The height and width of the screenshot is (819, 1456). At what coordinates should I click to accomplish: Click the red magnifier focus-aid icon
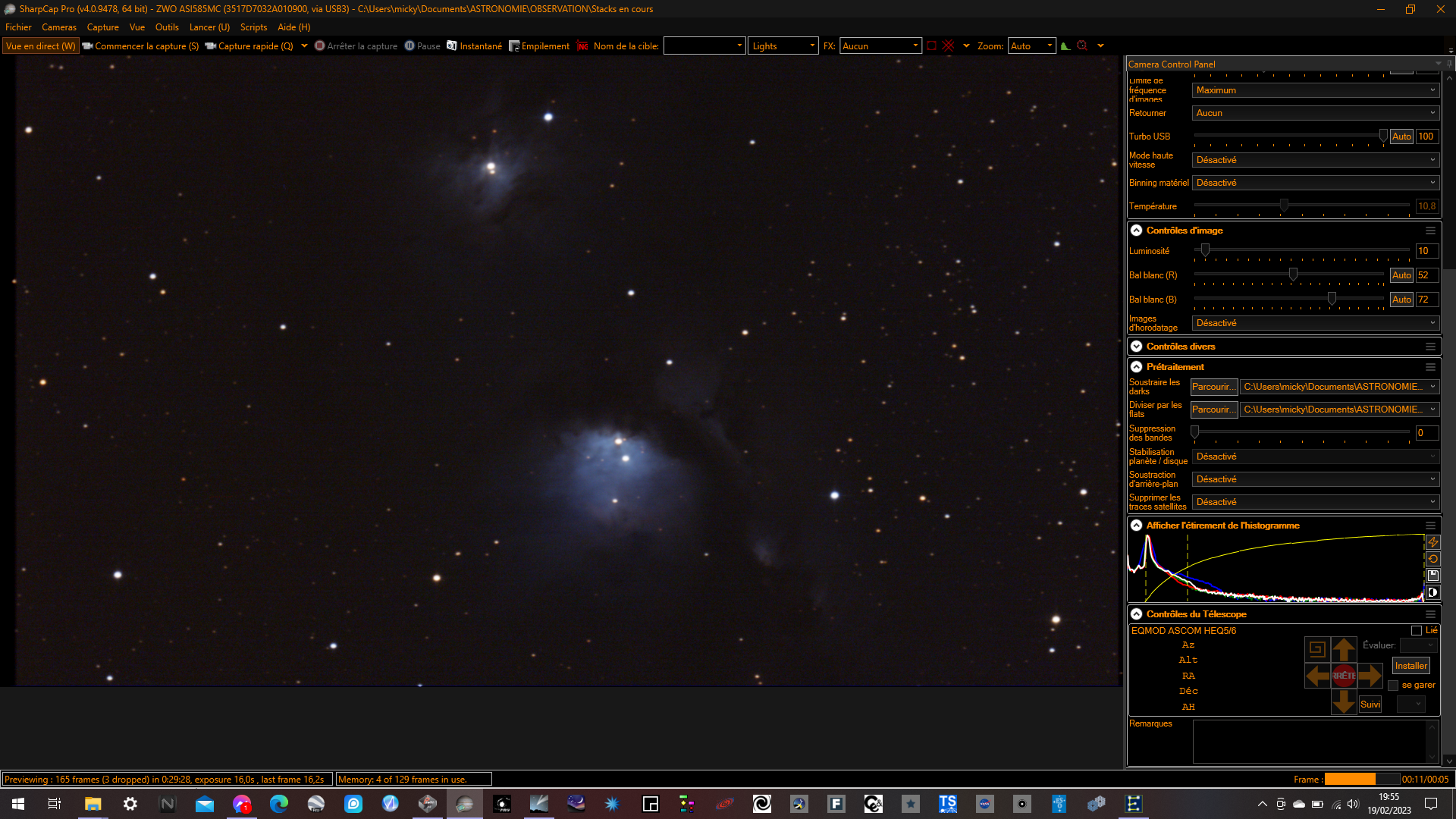point(1082,45)
